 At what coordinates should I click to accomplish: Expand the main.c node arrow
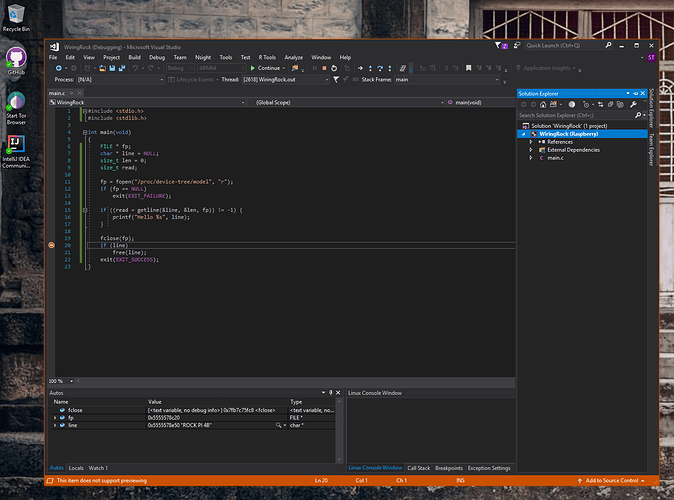(531, 158)
